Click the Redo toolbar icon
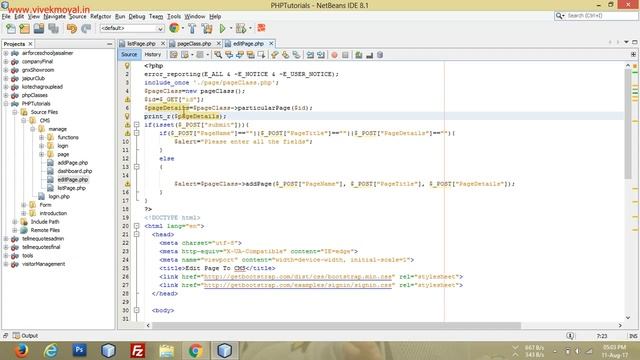The image size is (640, 360). pyautogui.click(x=86, y=28)
